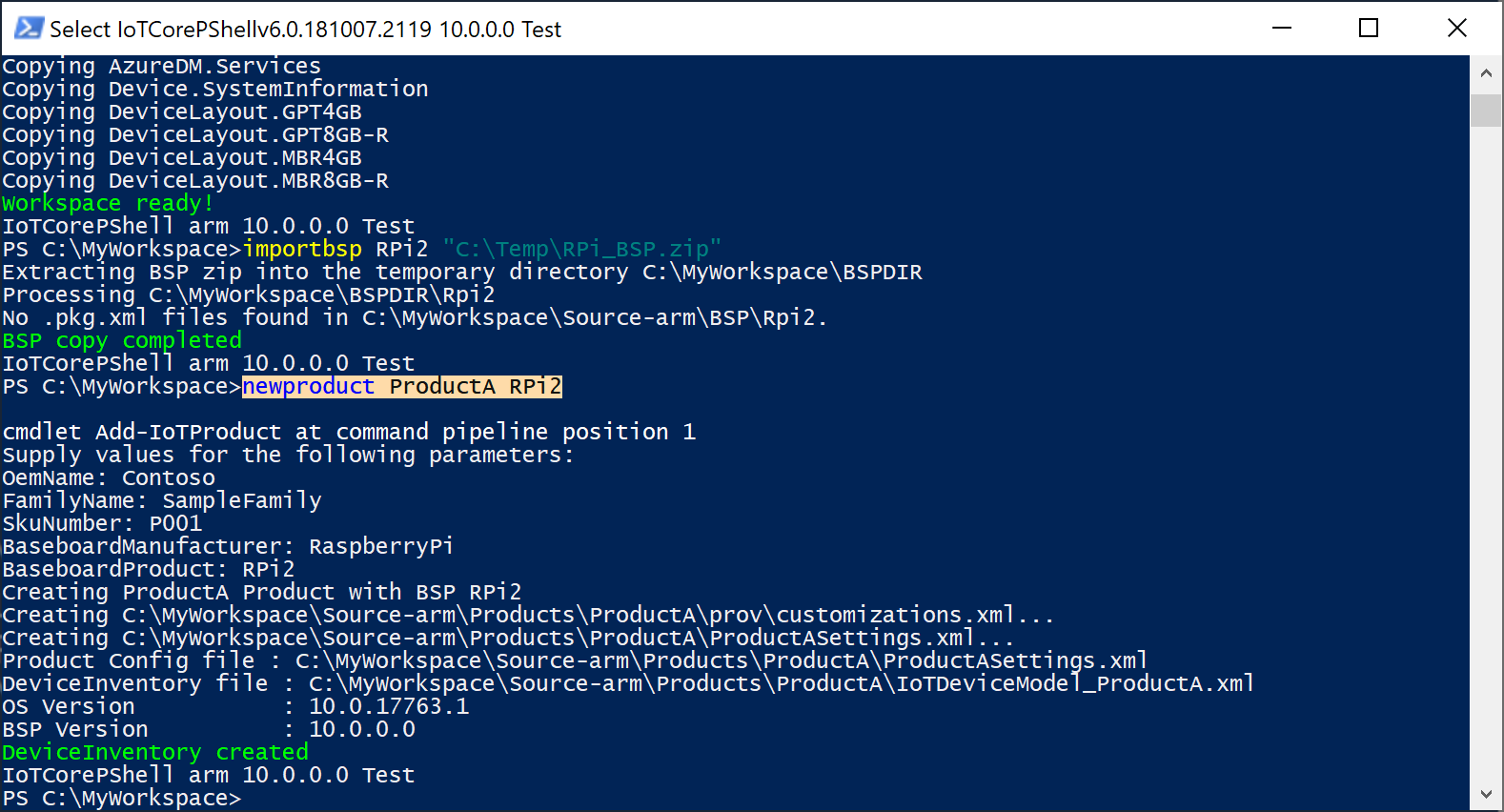1504x812 pixels.
Task: Click the 'Creating ProductA Product with BSP RPi2' line
Action: [x=262, y=592]
